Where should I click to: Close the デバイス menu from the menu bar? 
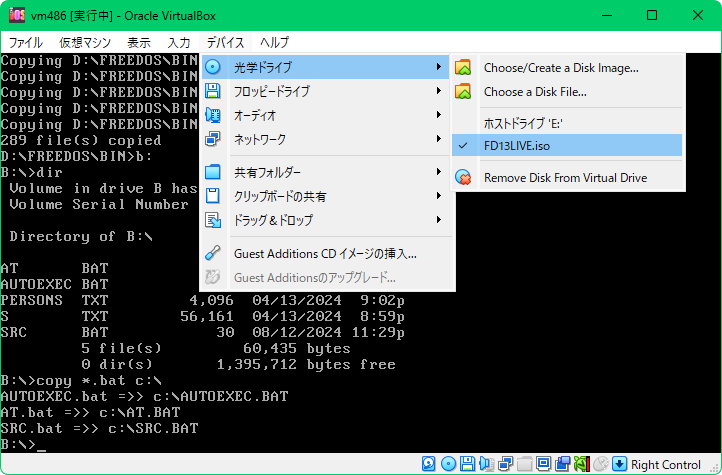point(225,42)
